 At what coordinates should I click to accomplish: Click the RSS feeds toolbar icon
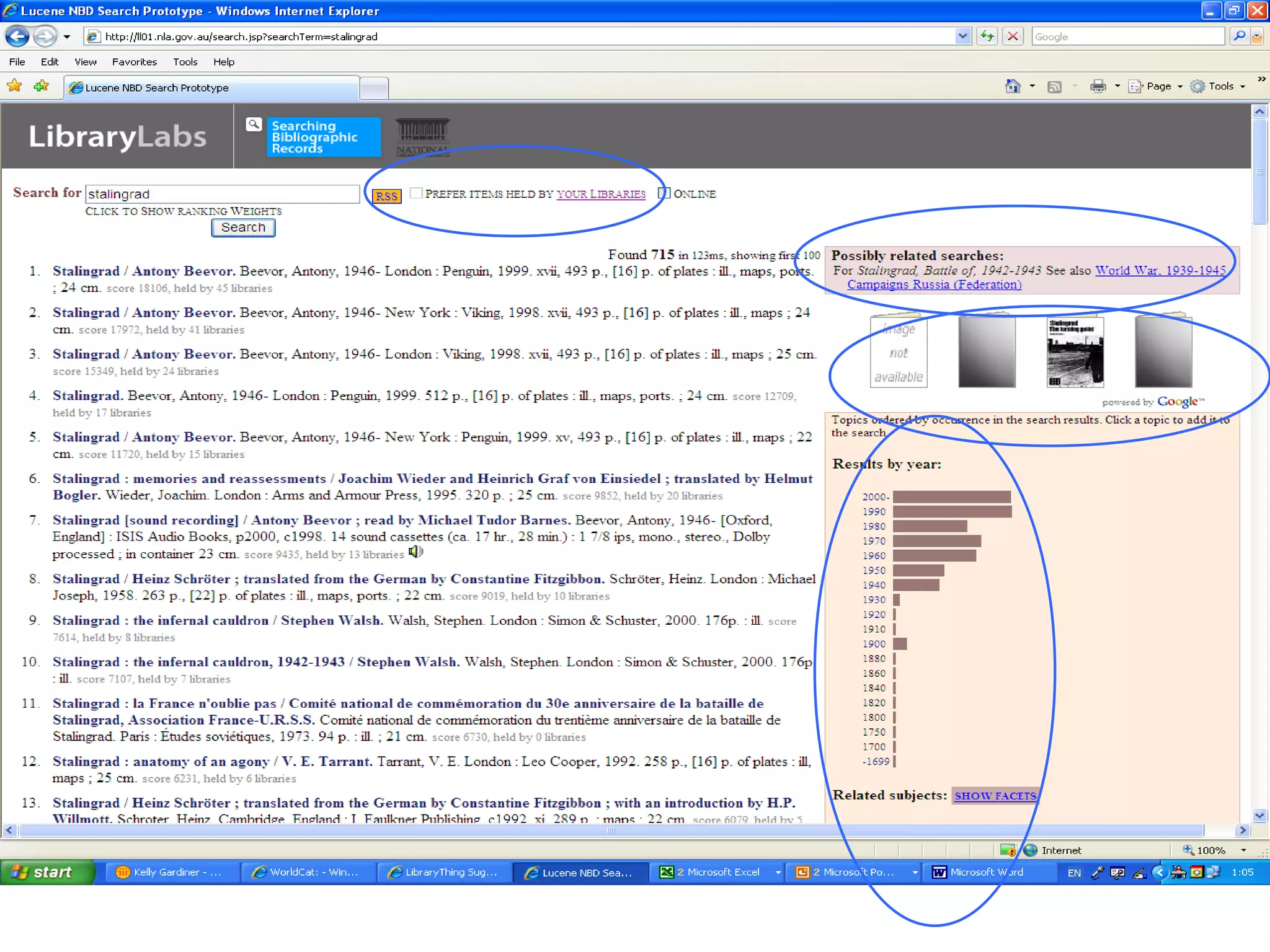click(1054, 87)
